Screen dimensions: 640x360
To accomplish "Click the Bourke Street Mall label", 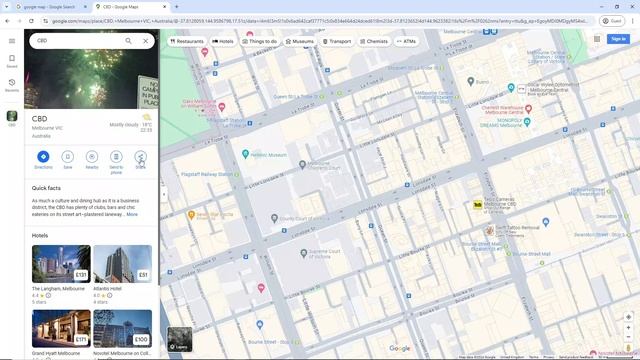I will click(531, 253).
